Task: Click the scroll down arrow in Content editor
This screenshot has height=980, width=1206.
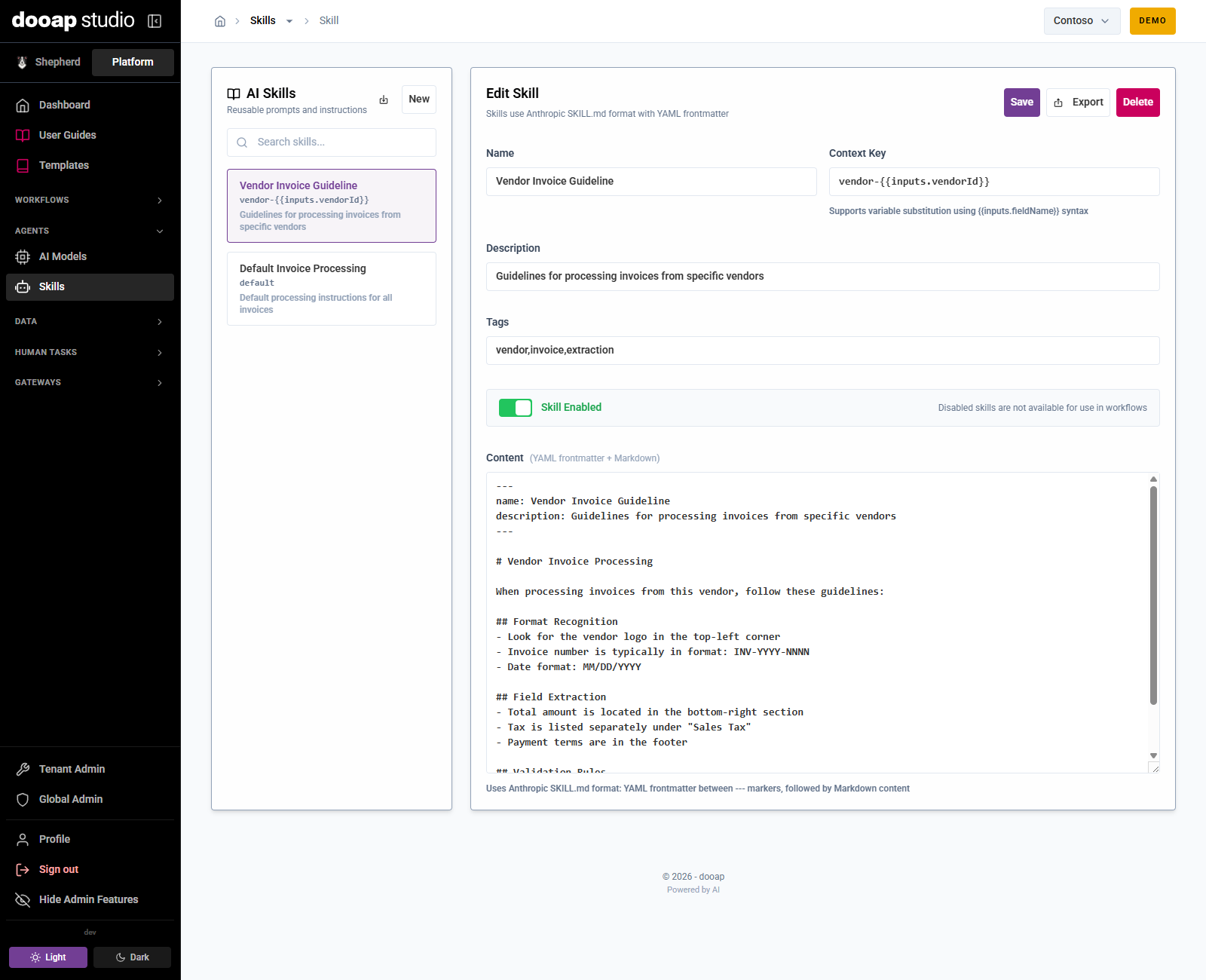Action: click(x=1153, y=755)
